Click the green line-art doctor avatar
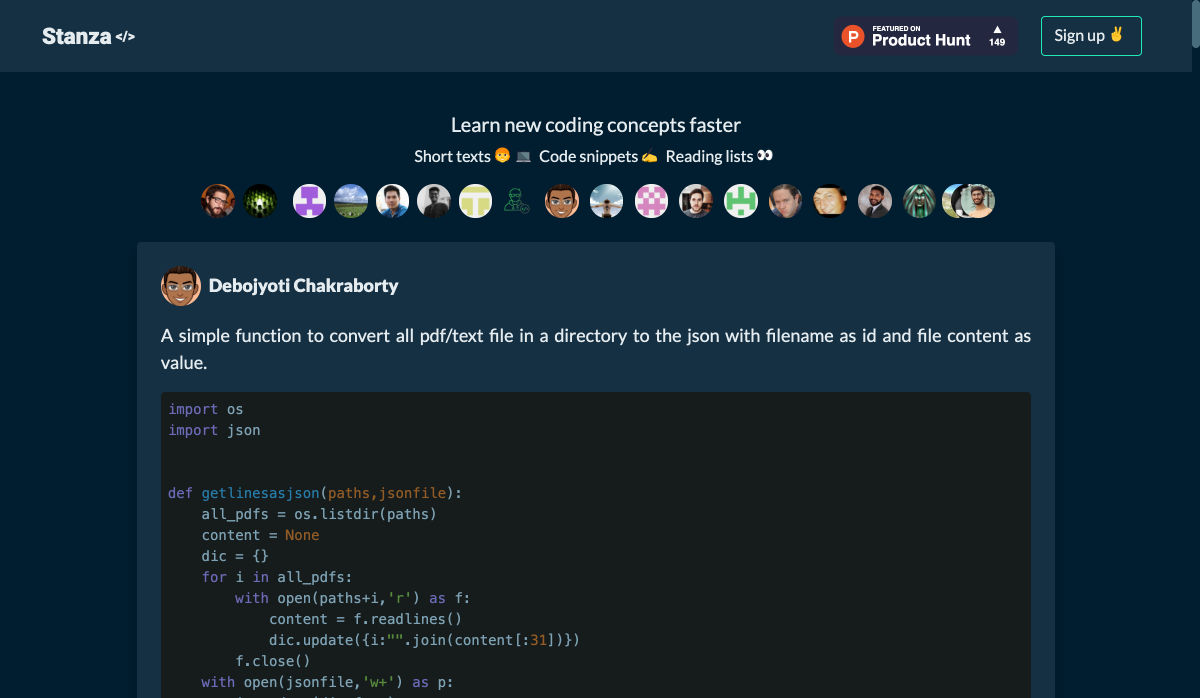The height and width of the screenshot is (698, 1200). coord(517,201)
